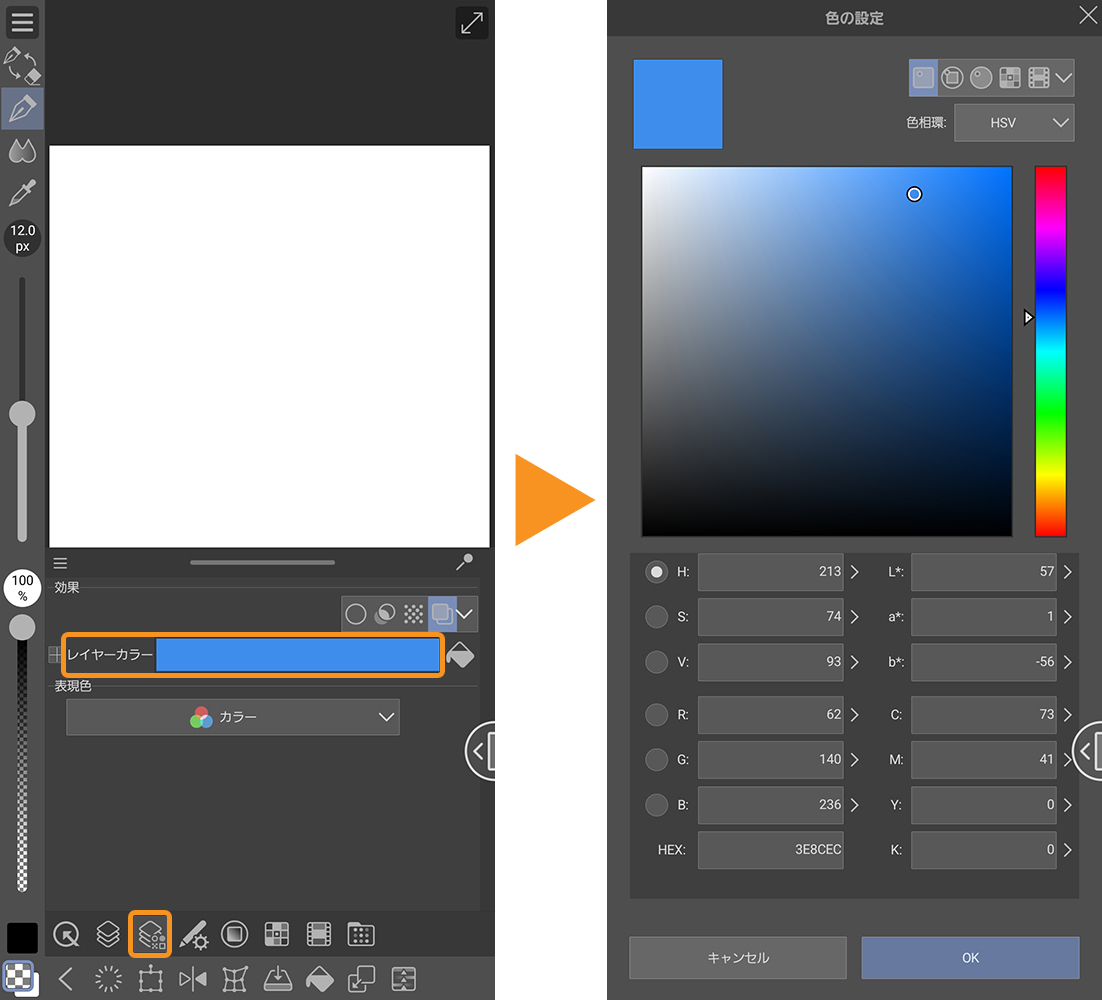Image resolution: width=1102 pixels, height=1000 pixels.
Task: Click the expand canvas fullscreen icon
Action: click(x=472, y=23)
